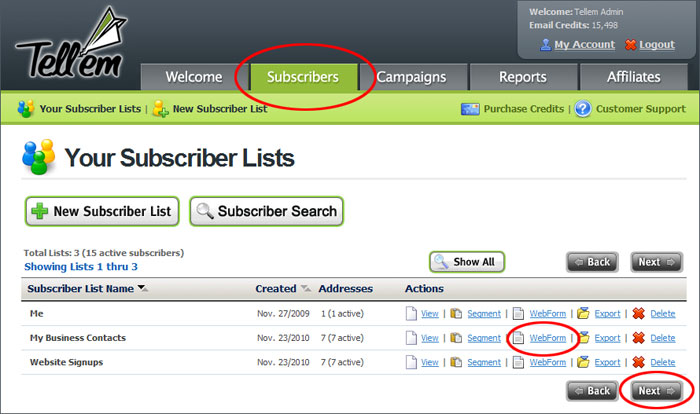Screen dimensions: 700x414
Task: Export the Me list
Action: tap(607, 314)
